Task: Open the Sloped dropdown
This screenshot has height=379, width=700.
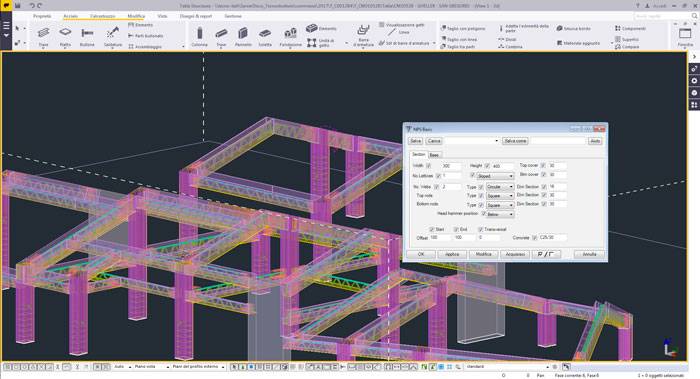Action: [x=495, y=176]
